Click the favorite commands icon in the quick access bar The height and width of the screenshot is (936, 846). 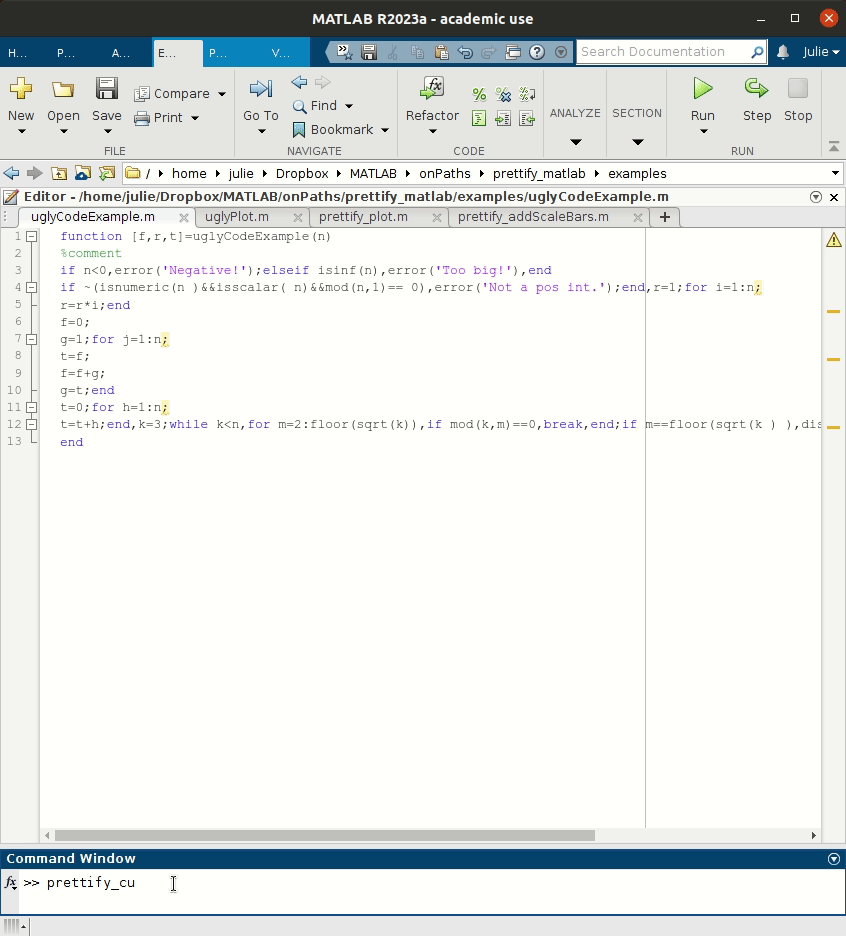344,52
